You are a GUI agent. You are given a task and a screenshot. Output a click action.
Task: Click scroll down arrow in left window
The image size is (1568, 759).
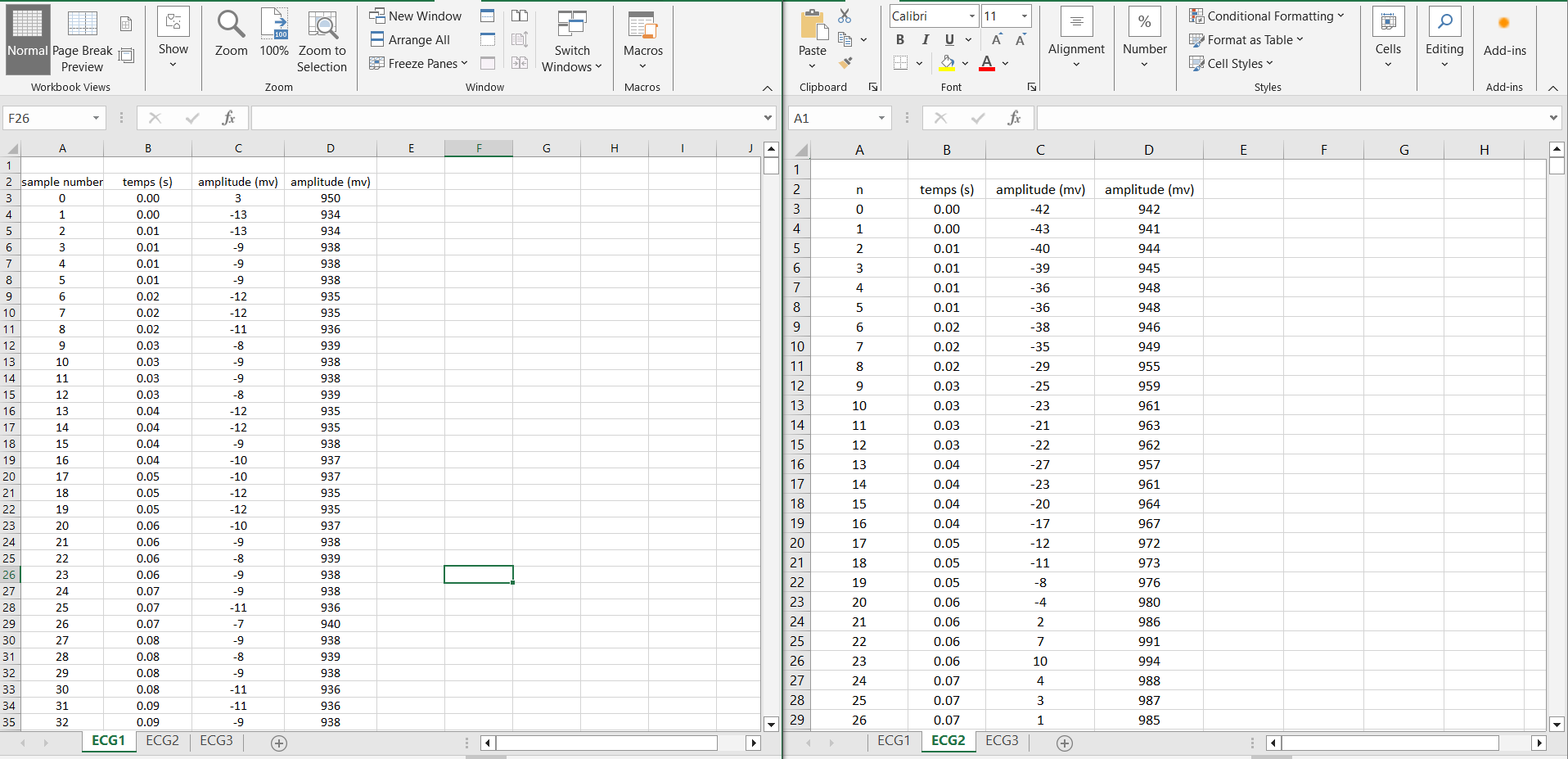pyautogui.click(x=770, y=724)
